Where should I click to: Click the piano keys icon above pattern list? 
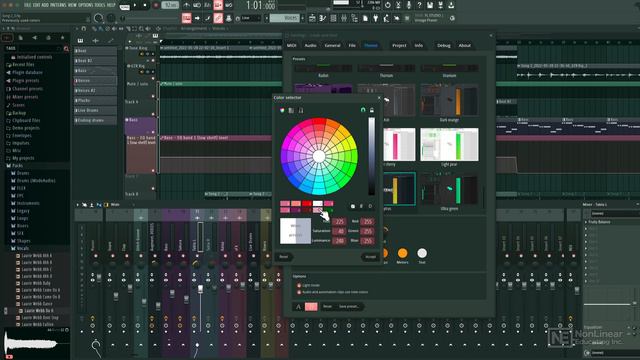tap(80, 40)
